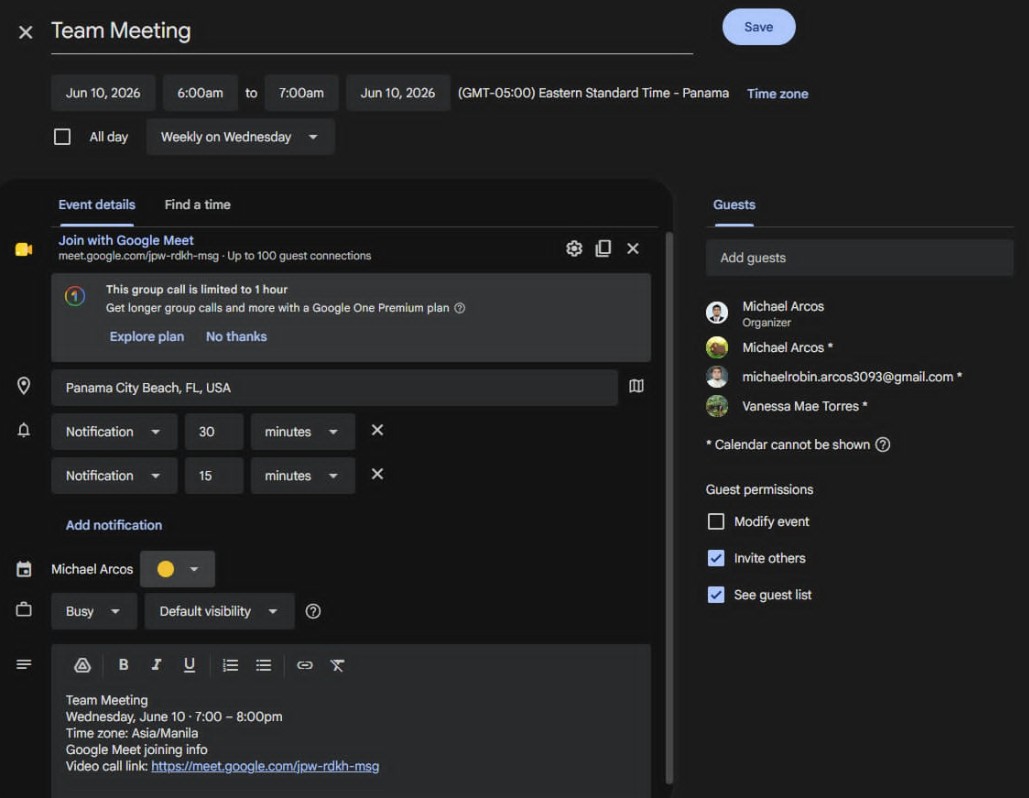The height and width of the screenshot is (798, 1029).
Task: Uncheck the See guest list permission
Action: point(716,595)
